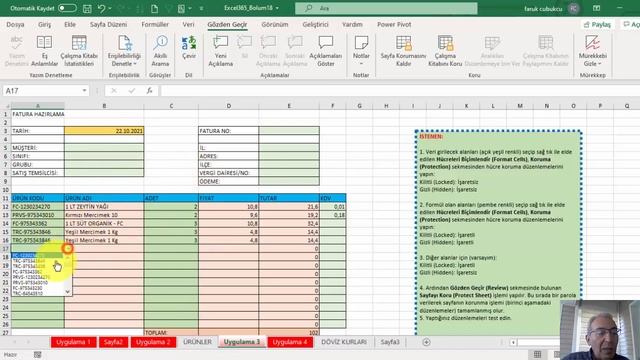Open the Dosya menu
The image size is (640, 360).
pos(16,24)
